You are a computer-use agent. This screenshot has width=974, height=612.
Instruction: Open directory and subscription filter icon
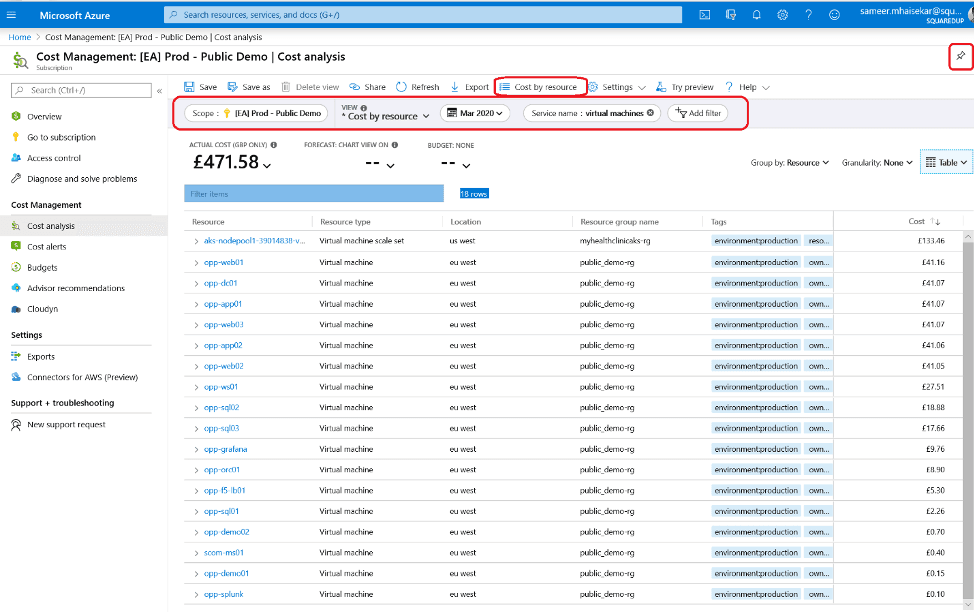point(730,15)
